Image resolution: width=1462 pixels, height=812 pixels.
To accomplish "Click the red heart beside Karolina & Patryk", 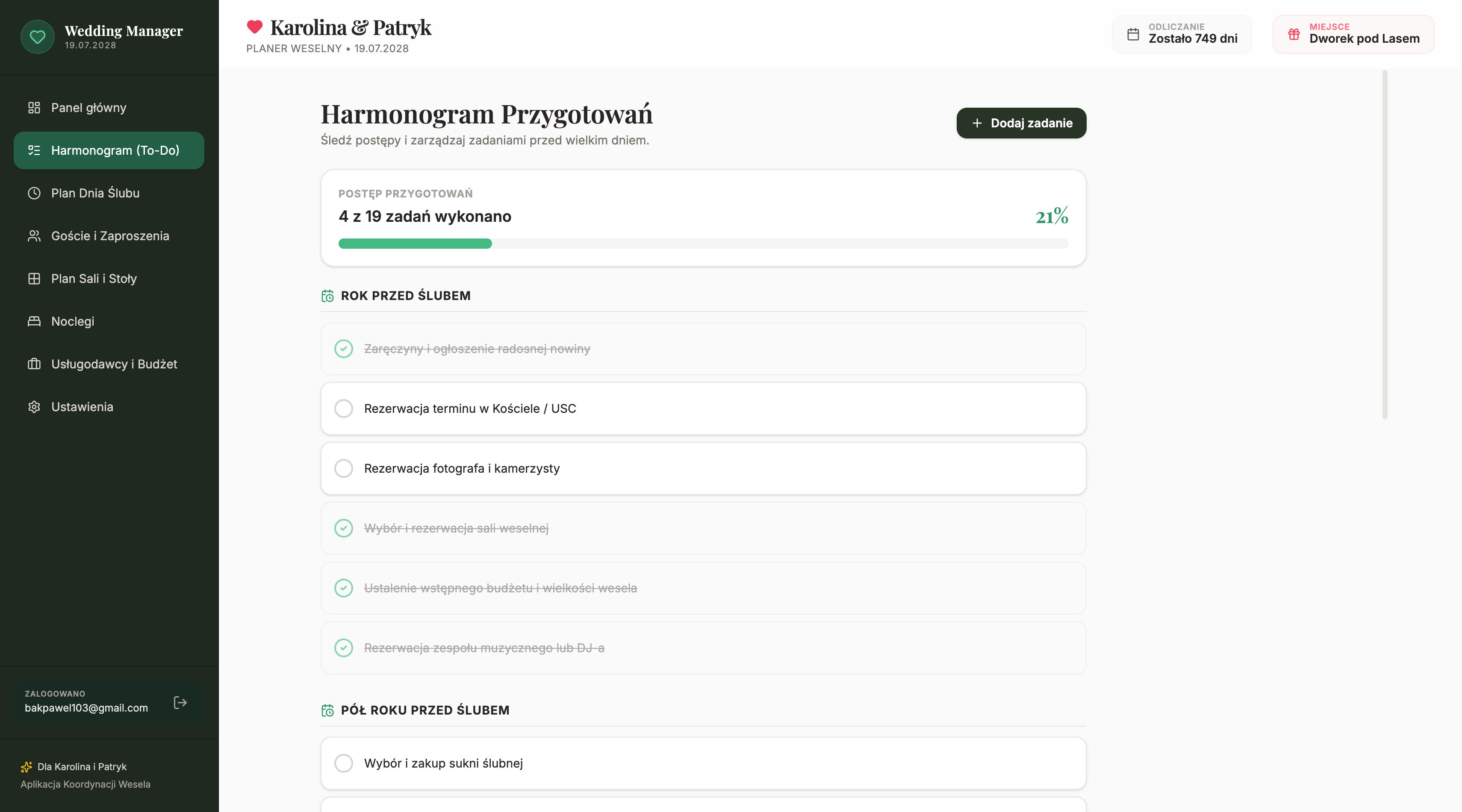I will coord(255,26).
